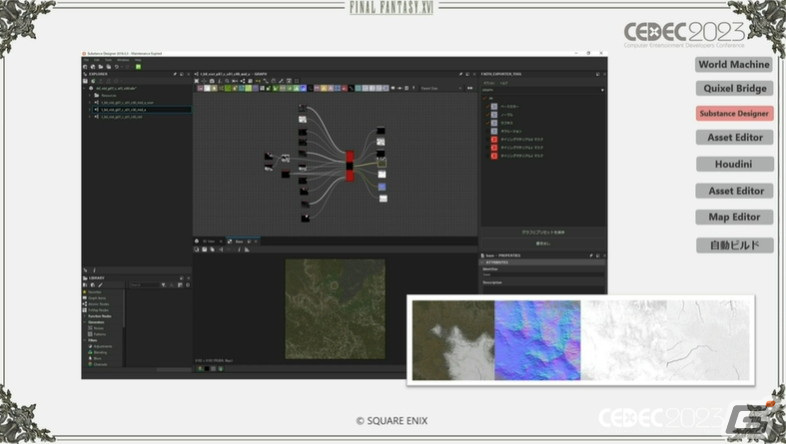
Task: Click the Undo arrow icon
Action: click(116, 67)
